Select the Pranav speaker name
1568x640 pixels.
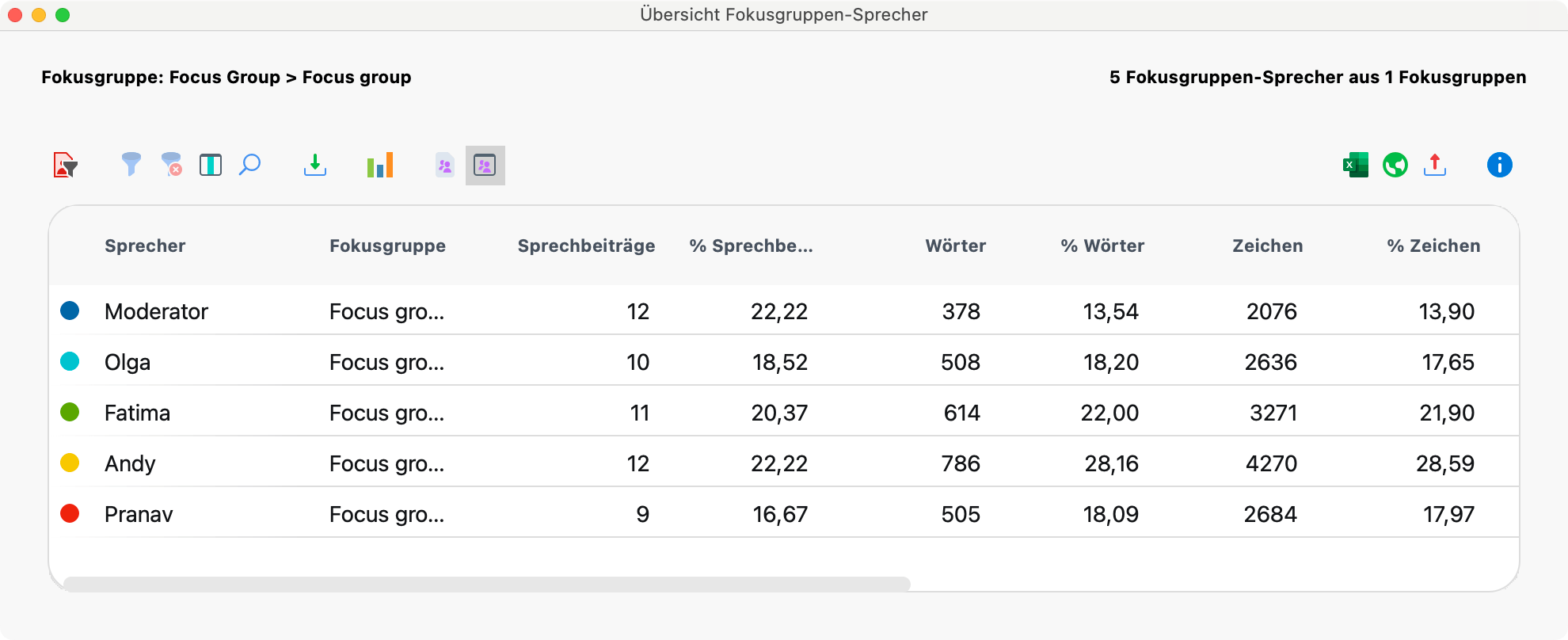(139, 514)
